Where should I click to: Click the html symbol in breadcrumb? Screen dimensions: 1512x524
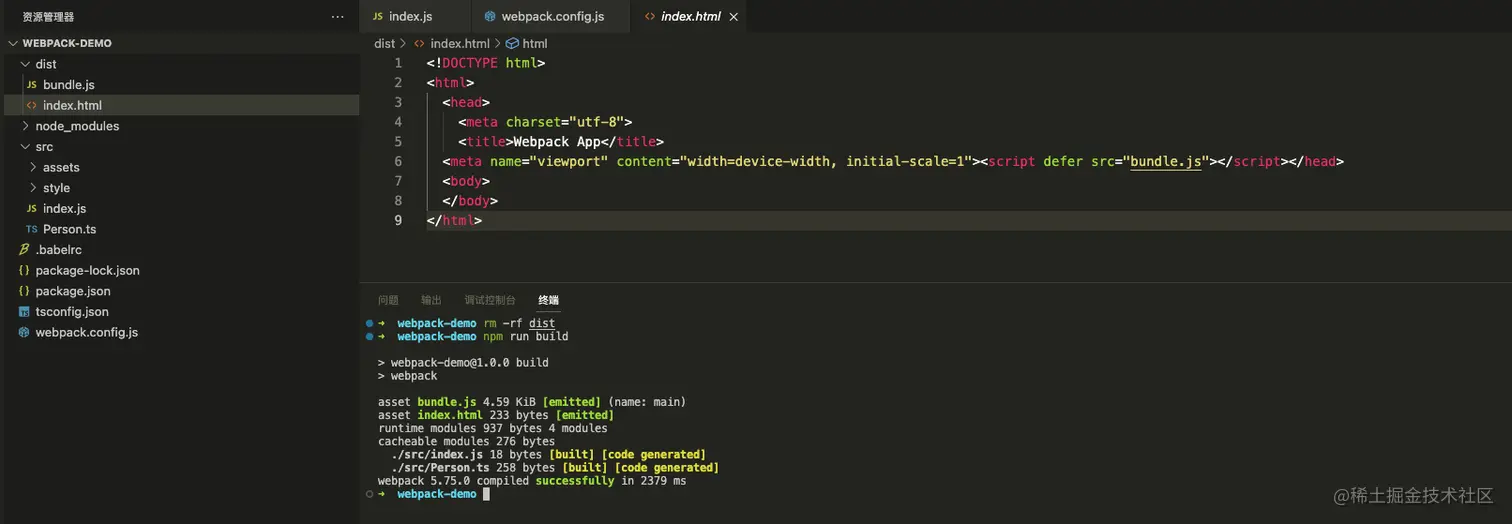coord(535,43)
